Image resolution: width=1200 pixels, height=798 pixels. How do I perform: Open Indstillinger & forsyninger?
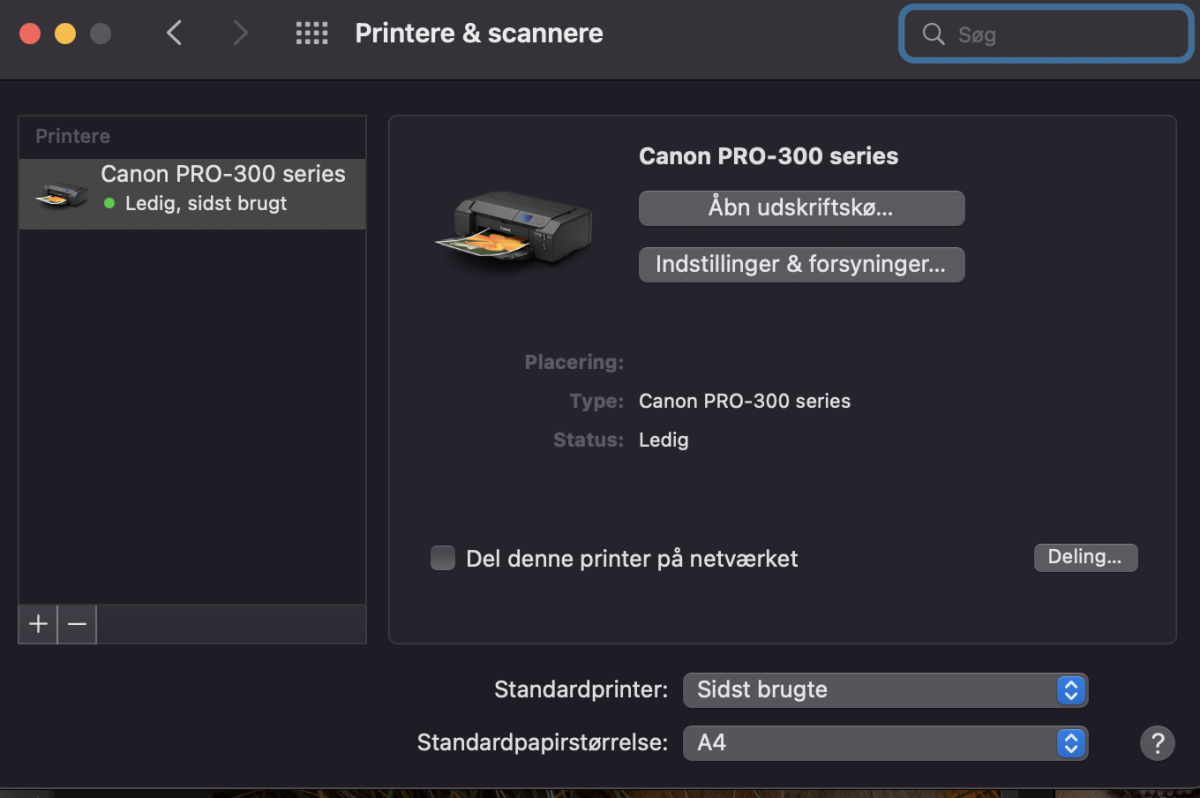(801, 265)
